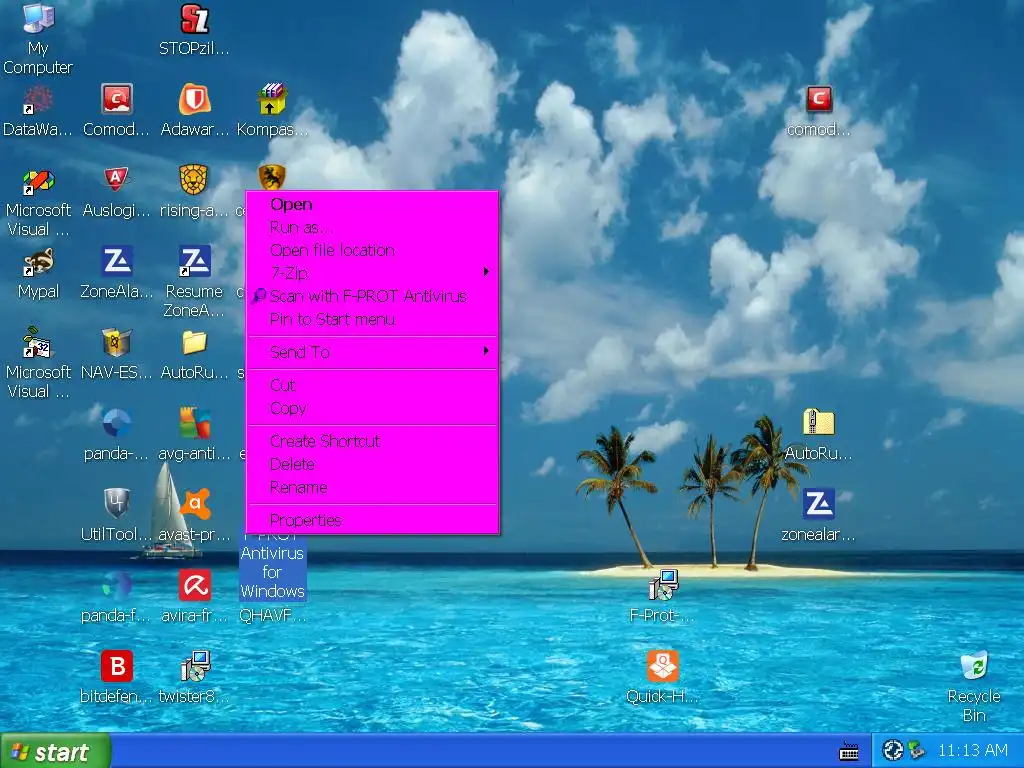
Task: Open the My Computer desktop icon
Action: (x=38, y=18)
